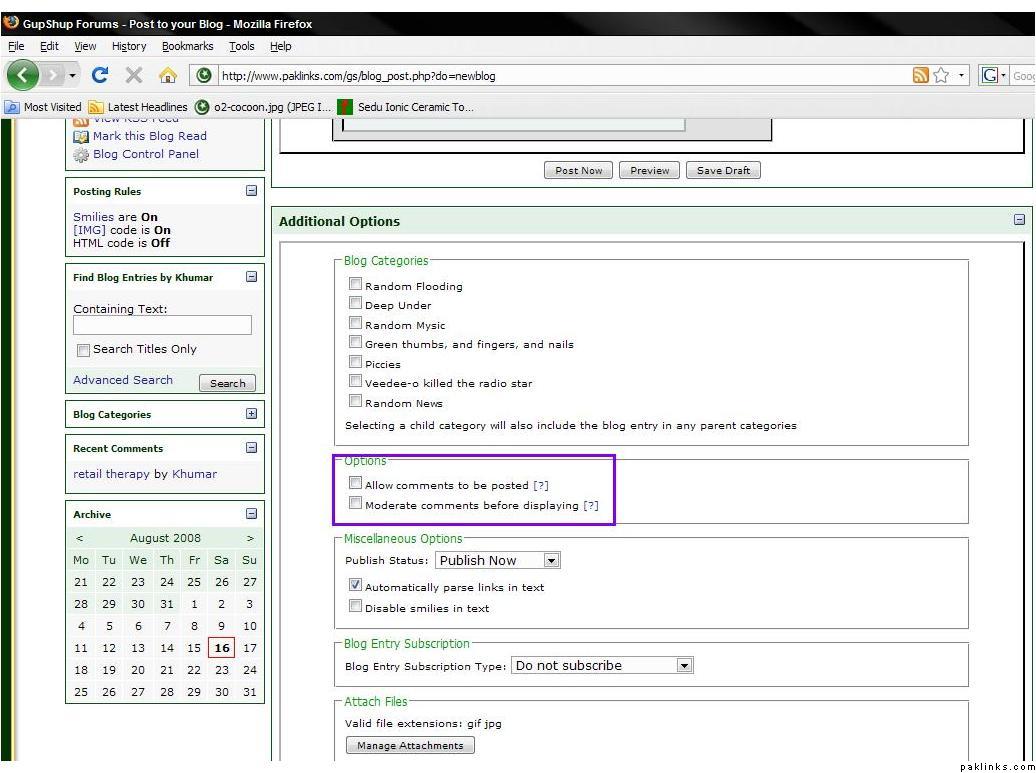Open the Blog Entry Subscription Type dropdown
The height and width of the screenshot is (773, 1036).
coord(684,666)
